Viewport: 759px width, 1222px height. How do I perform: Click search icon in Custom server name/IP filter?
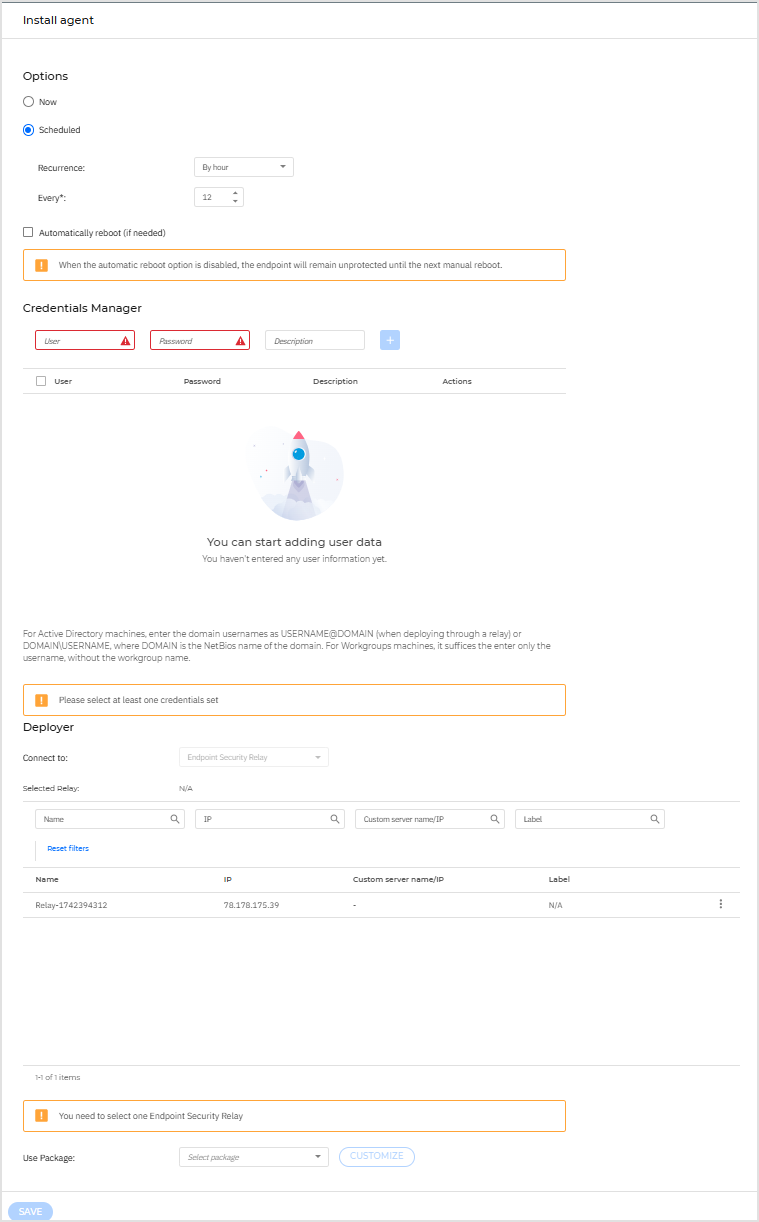click(x=495, y=819)
